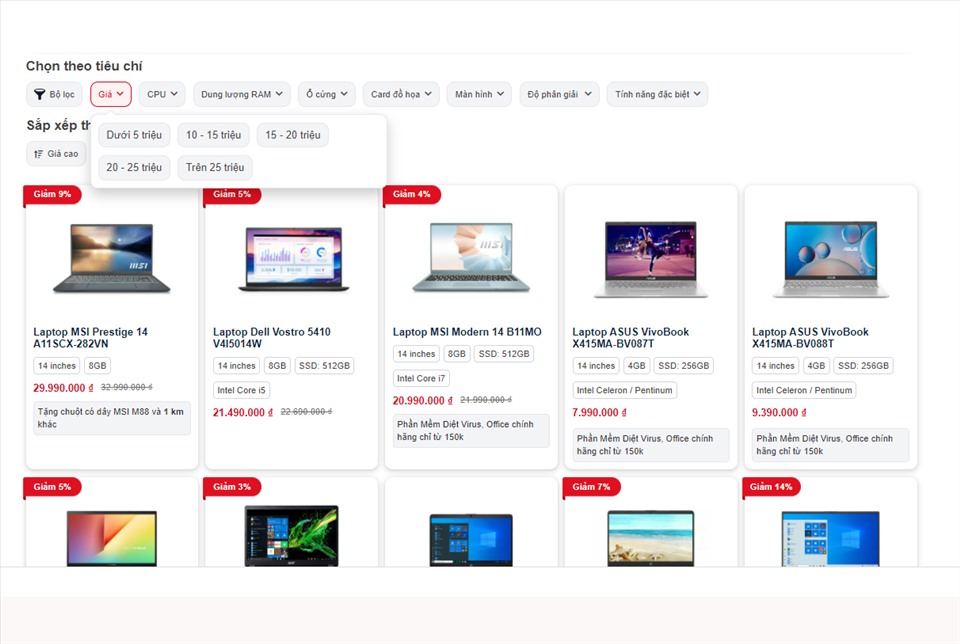Select the Dưới 5 triệu price option
960x644 pixels.
pyautogui.click(x=134, y=135)
